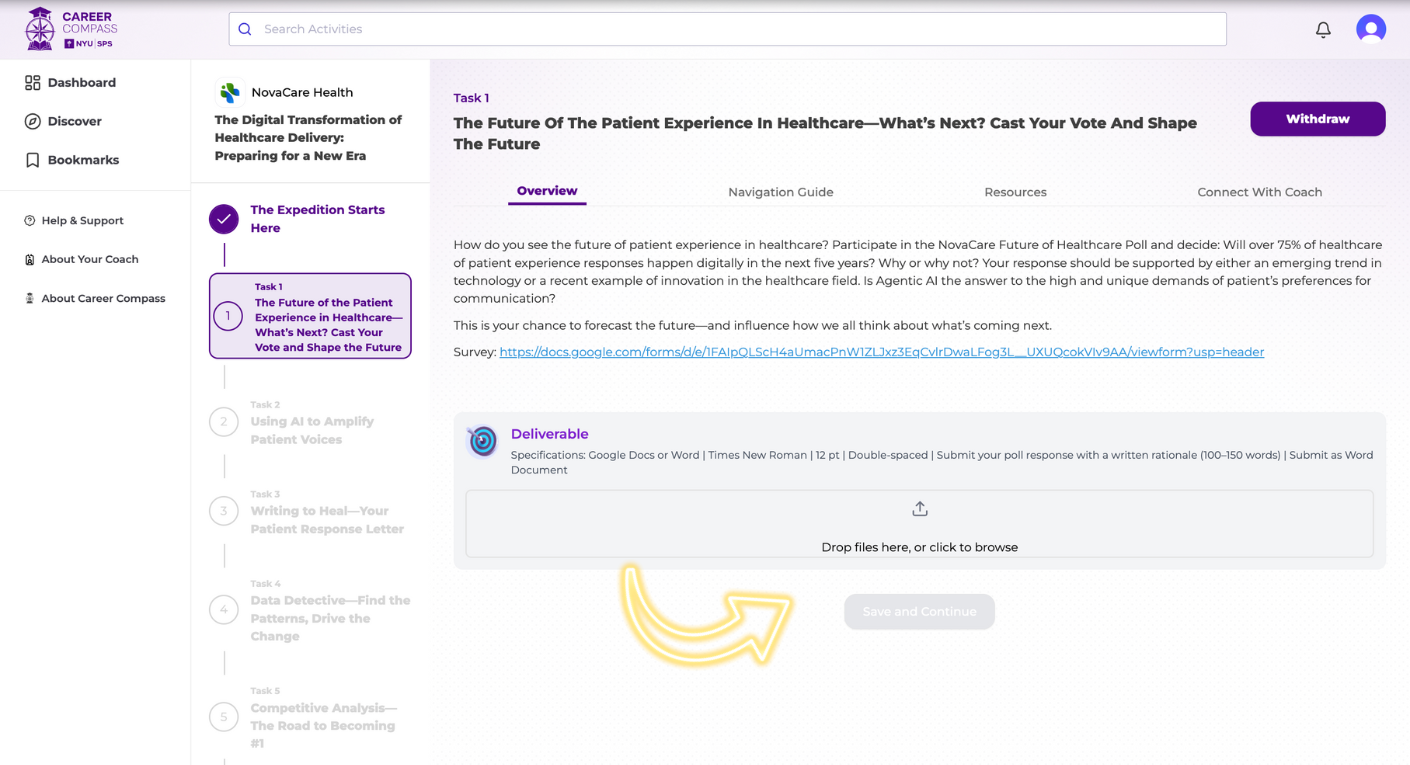Go to the Connect With Coach tab
This screenshot has height=765, width=1410.
[1259, 192]
